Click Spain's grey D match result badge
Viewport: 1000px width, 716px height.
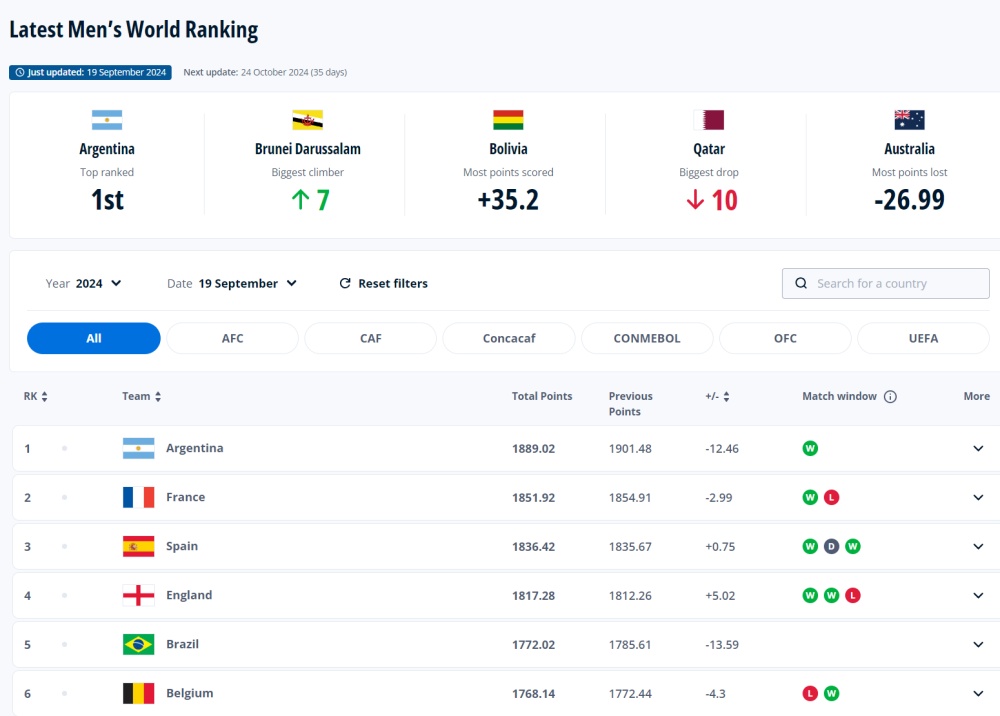coord(831,546)
